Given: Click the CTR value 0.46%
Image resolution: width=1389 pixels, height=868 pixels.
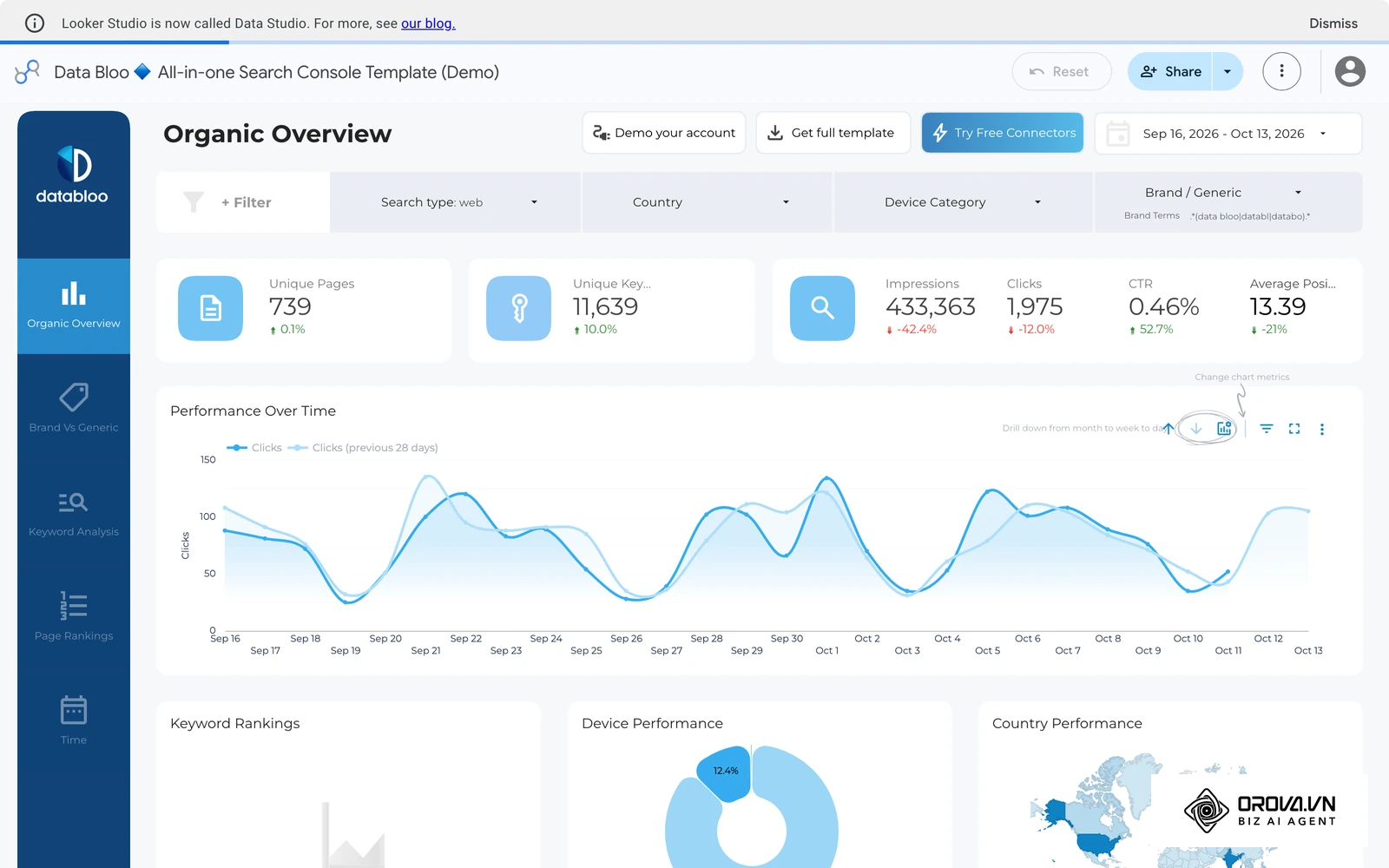Looking at the screenshot, I should pyautogui.click(x=1164, y=306).
